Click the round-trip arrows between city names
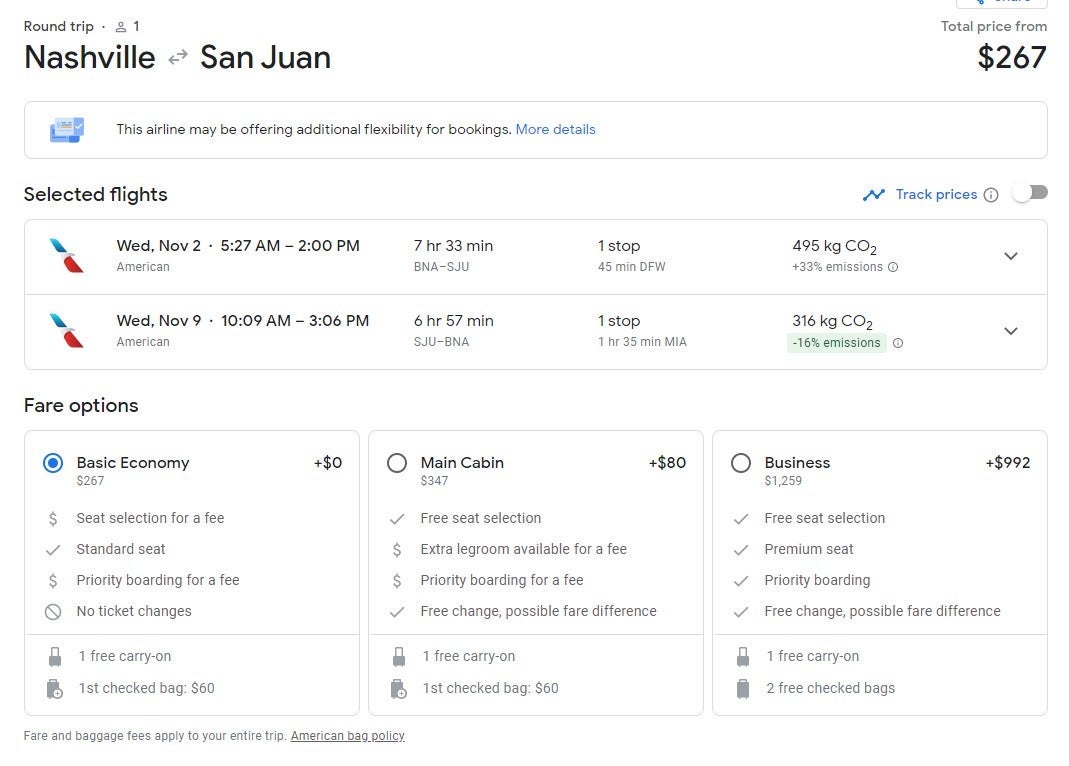Viewport: 1069px width, 766px height. click(178, 58)
